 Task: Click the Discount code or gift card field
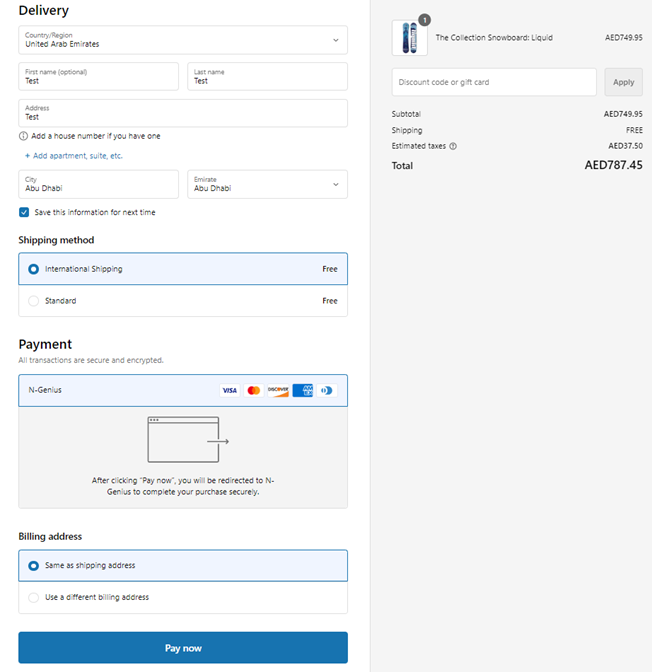pyautogui.click(x=494, y=82)
